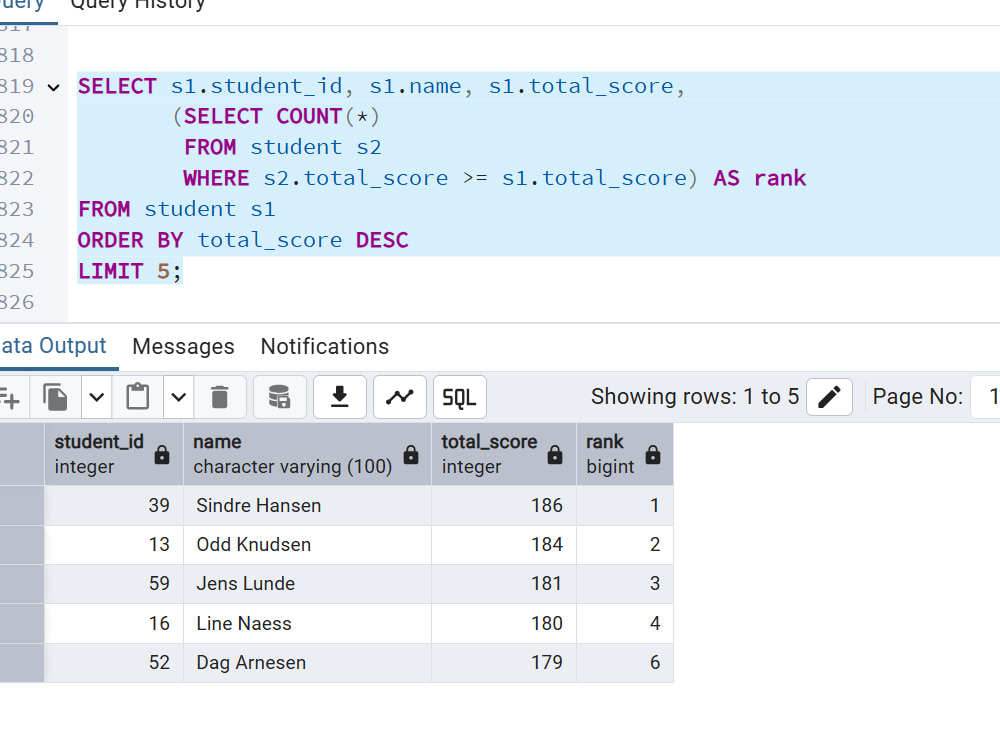This screenshot has width=1000, height=750.
Task: Select the cell 'Dag Arnesen'
Action: click(307, 663)
